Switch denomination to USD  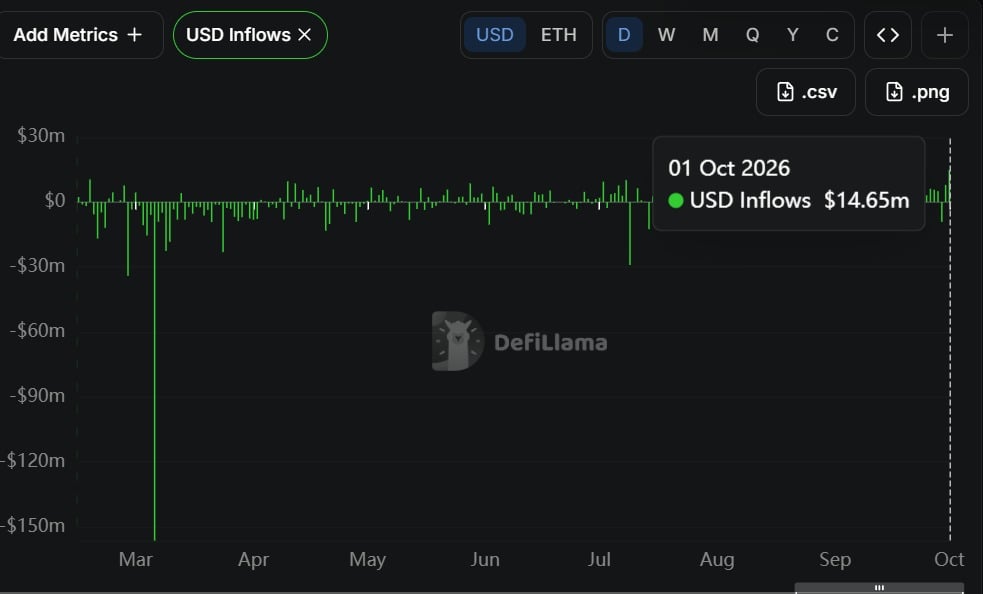point(495,35)
